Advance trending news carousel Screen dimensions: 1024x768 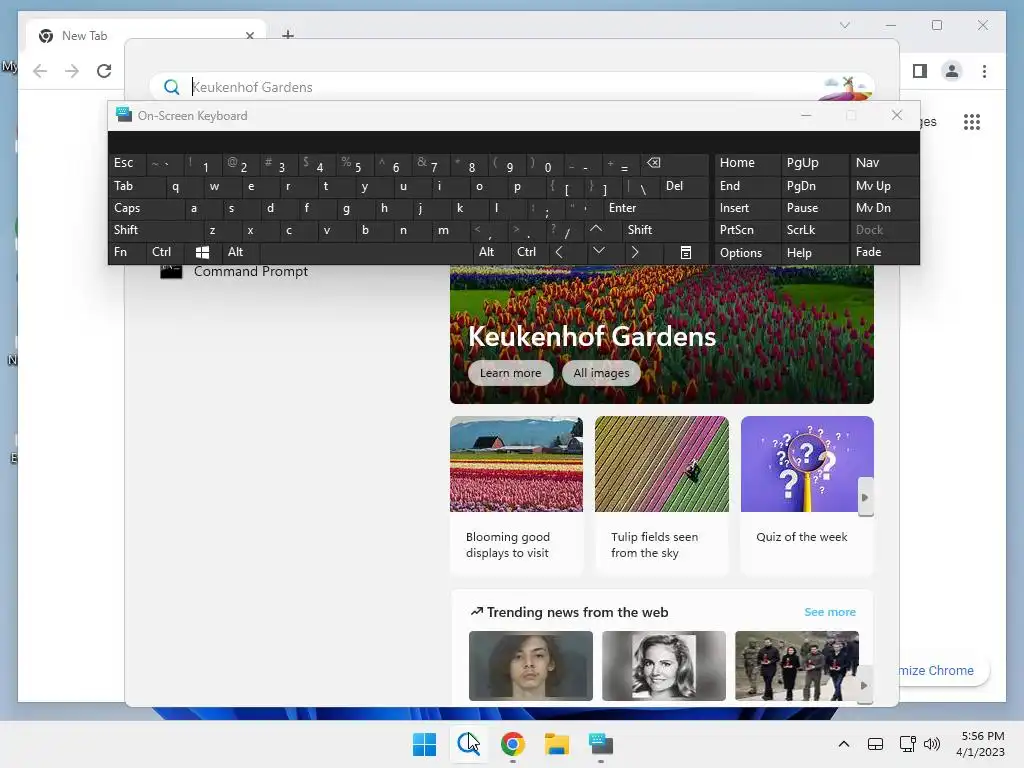(864, 686)
